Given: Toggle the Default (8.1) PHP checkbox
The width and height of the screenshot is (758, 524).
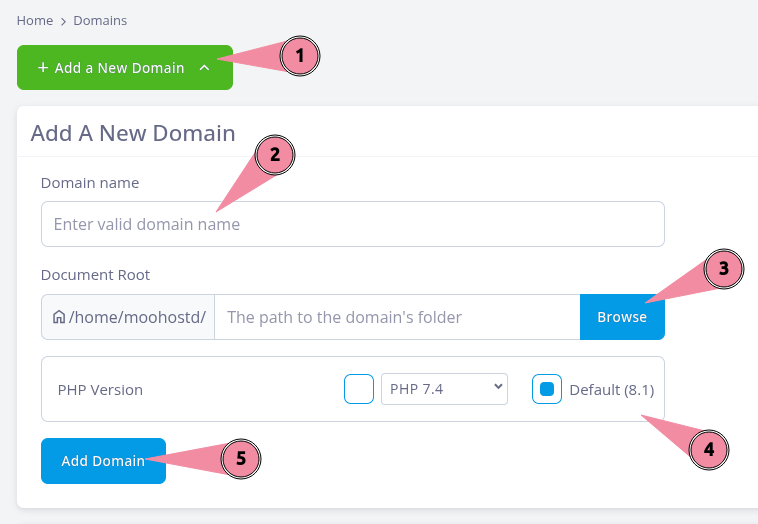Looking at the screenshot, I should [547, 389].
